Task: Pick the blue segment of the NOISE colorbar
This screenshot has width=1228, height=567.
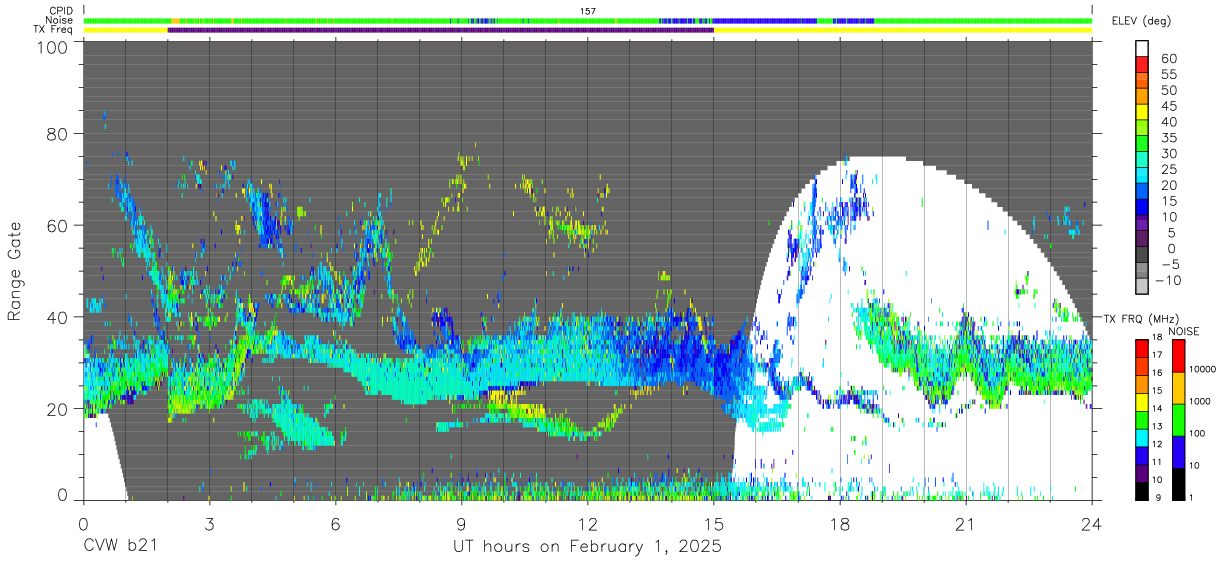Action: pyautogui.click(x=1179, y=452)
